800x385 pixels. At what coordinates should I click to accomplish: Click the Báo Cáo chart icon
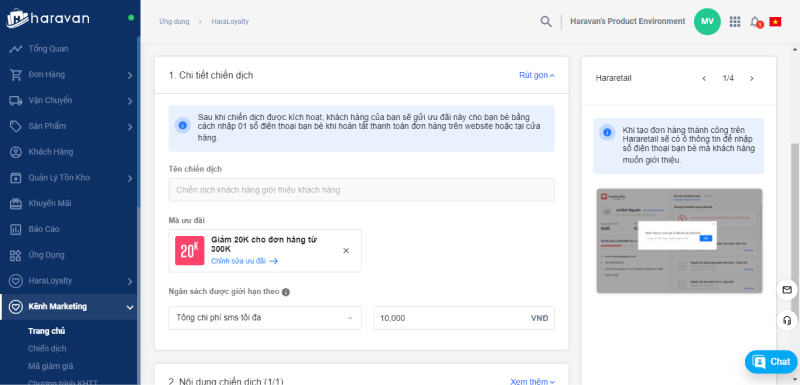click(16, 229)
